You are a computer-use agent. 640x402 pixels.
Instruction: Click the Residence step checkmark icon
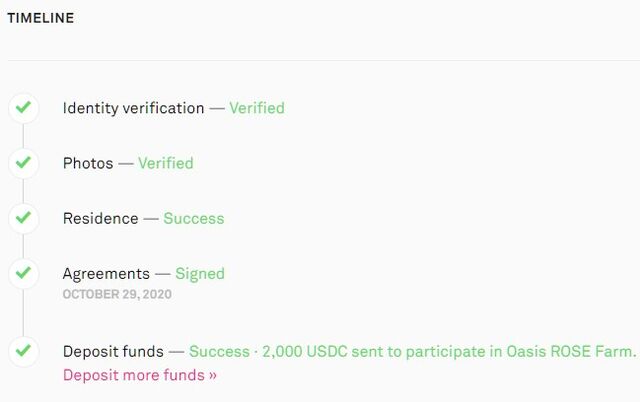[24, 218]
